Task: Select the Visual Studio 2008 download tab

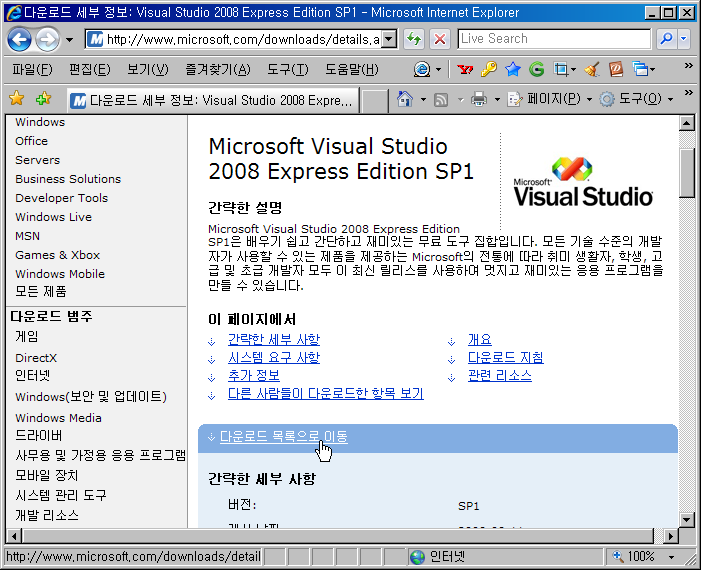Action: (213, 100)
